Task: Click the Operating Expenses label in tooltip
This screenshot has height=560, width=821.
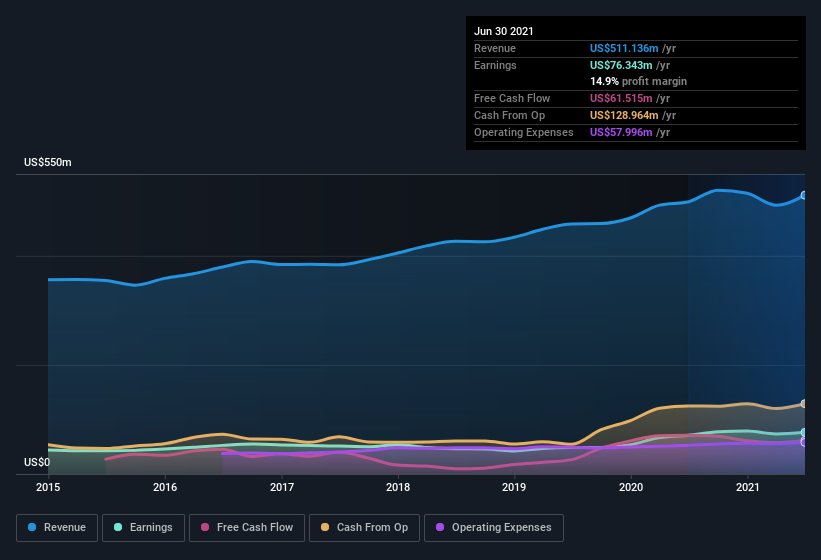Action: click(524, 132)
